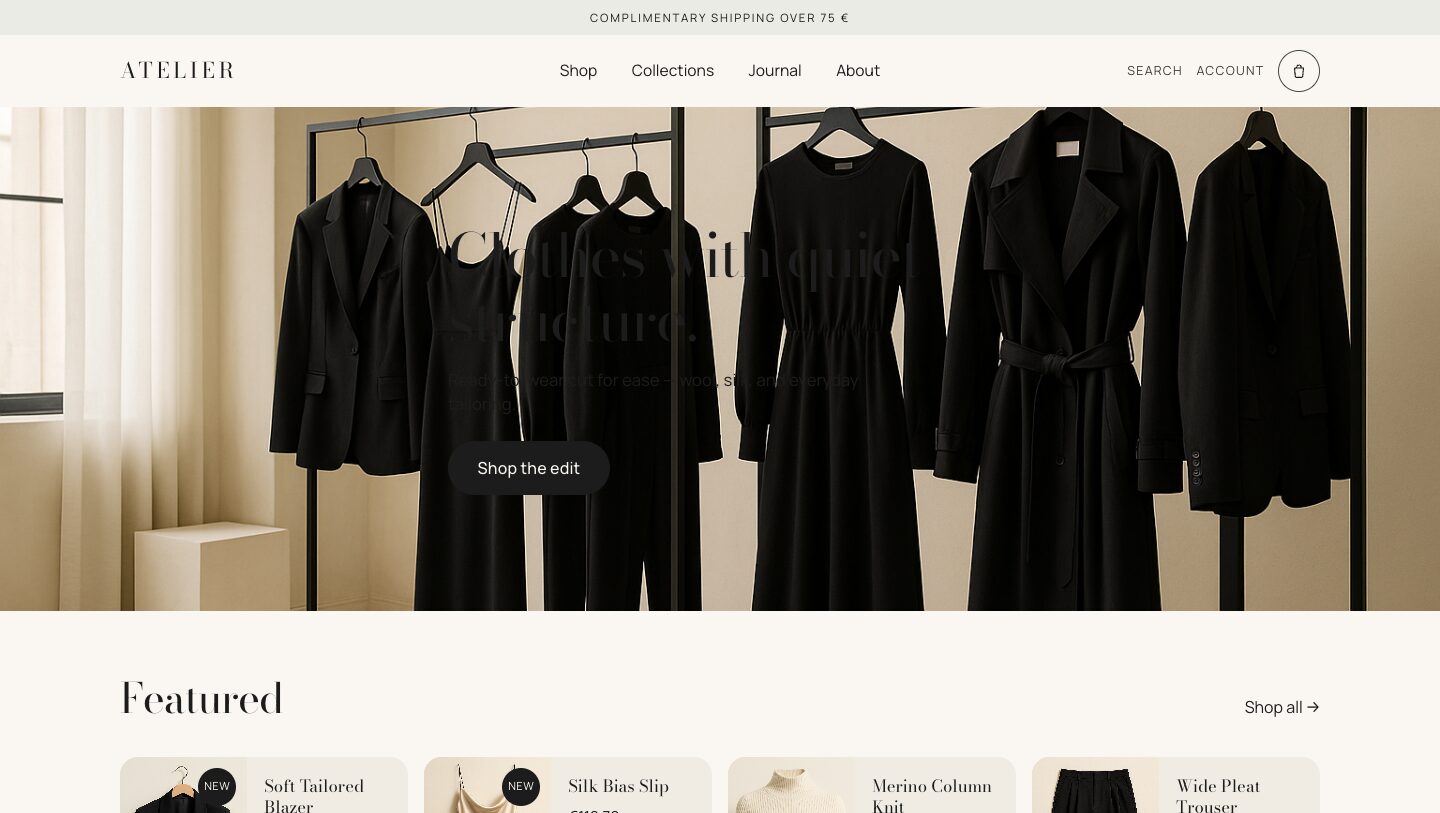Click the Featured section heading
The image size is (1440, 813).
coord(202,699)
